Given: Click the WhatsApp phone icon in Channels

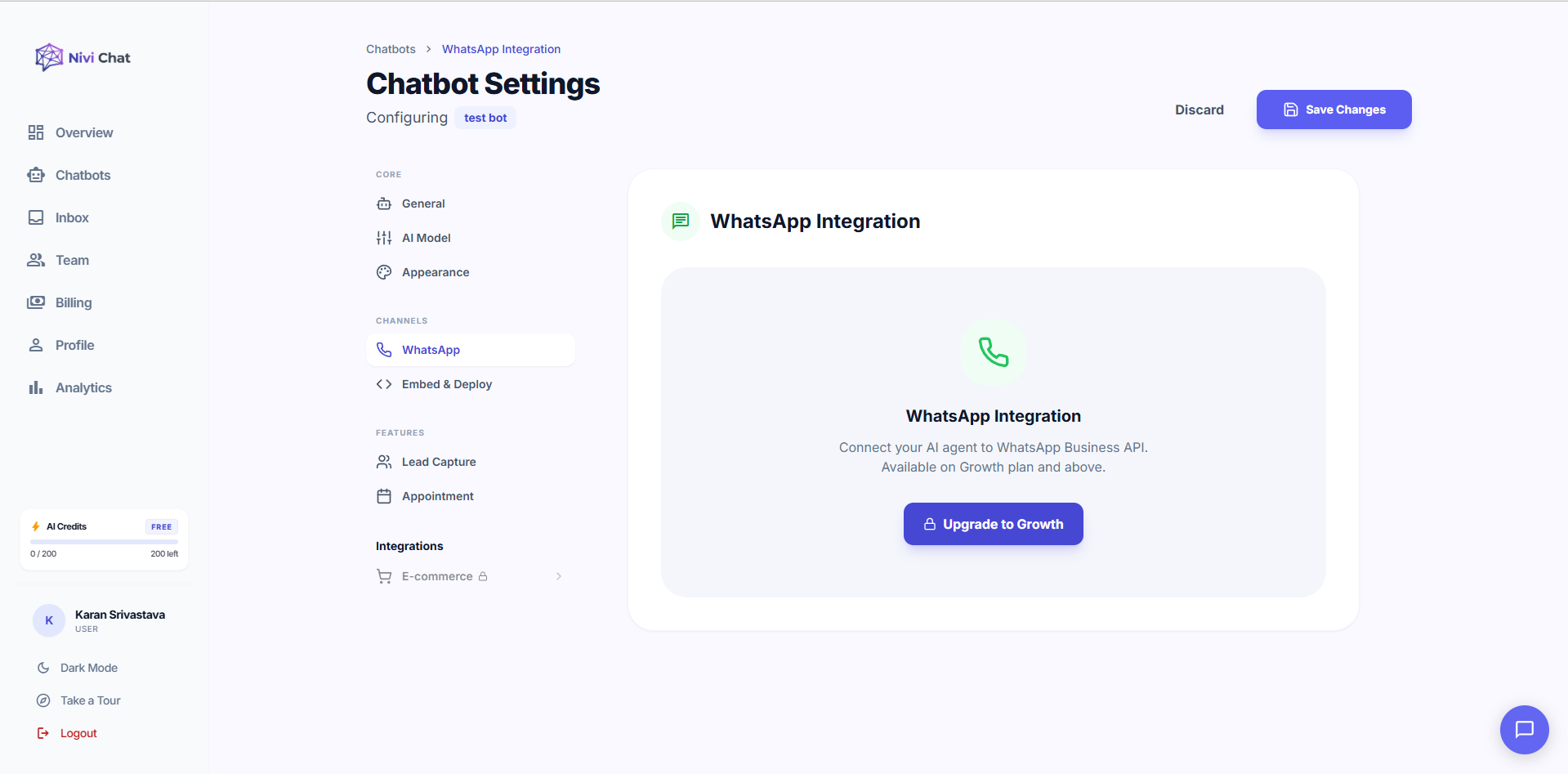Looking at the screenshot, I should [x=384, y=350].
